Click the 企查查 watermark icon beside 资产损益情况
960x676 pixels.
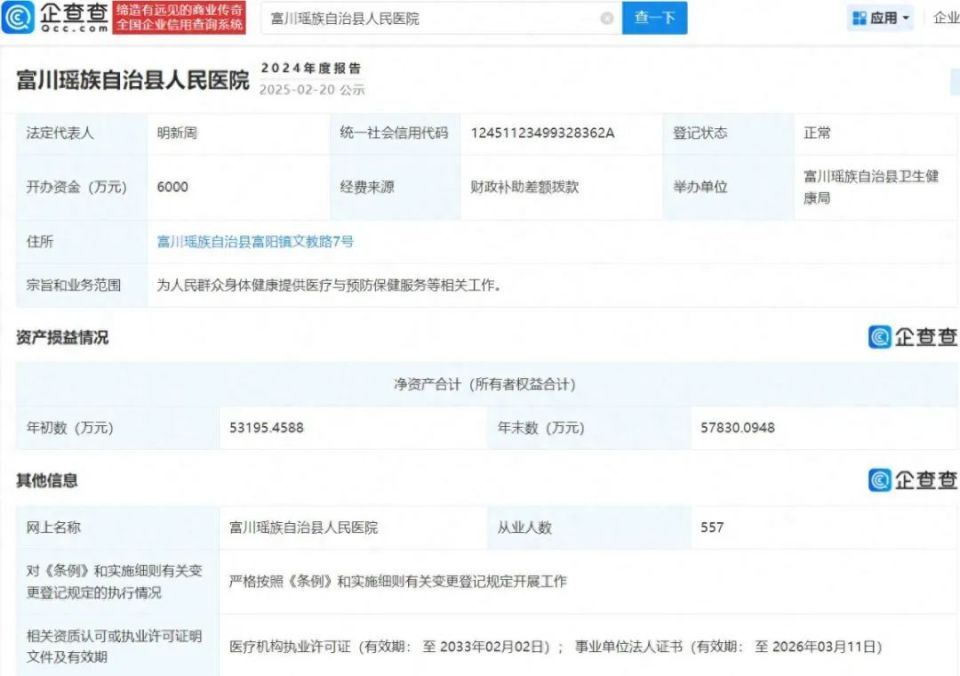point(912,337)
